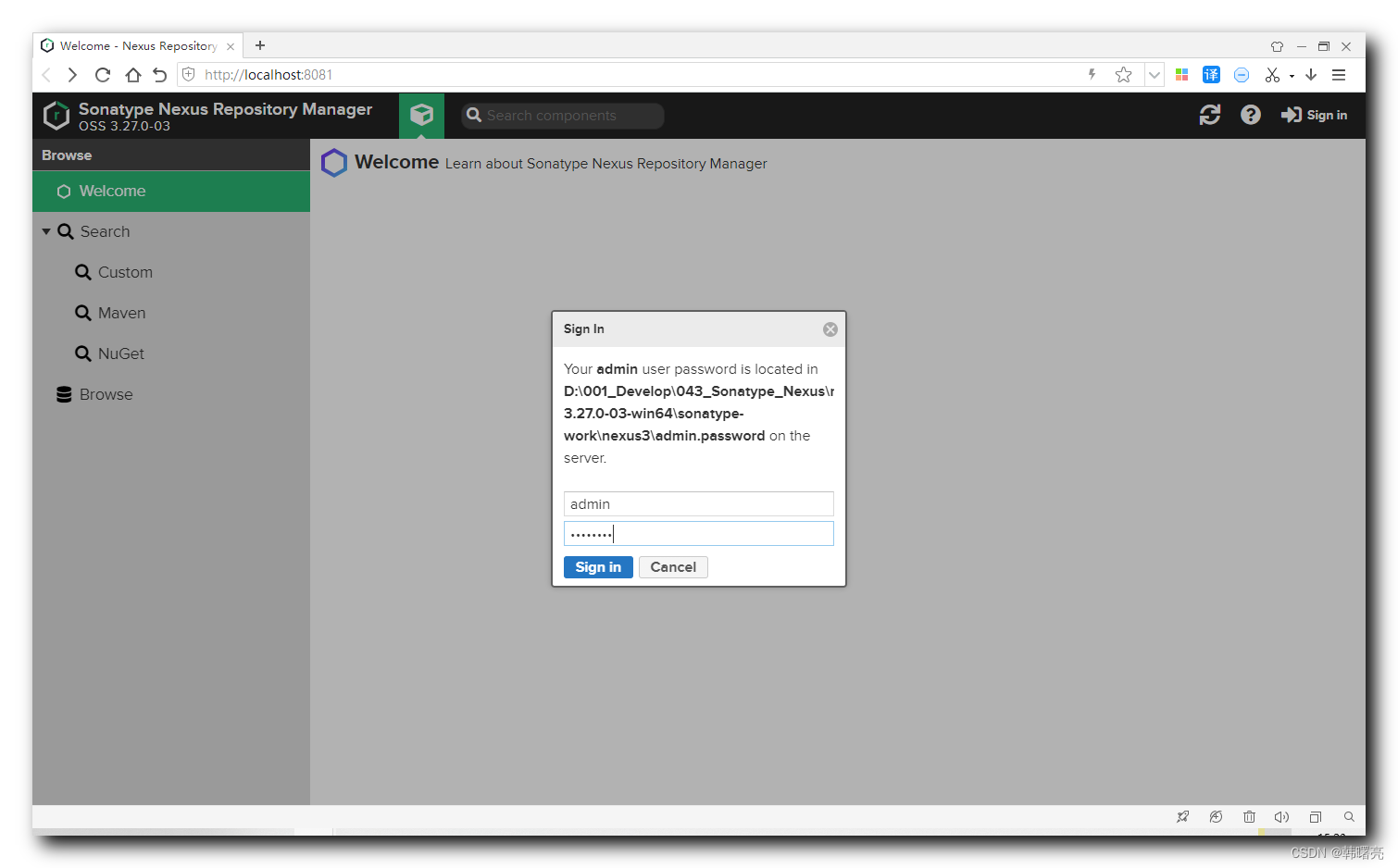The image size is (1398, 868).
Task: Go back in browser history
Action: [x=46, y=75]
